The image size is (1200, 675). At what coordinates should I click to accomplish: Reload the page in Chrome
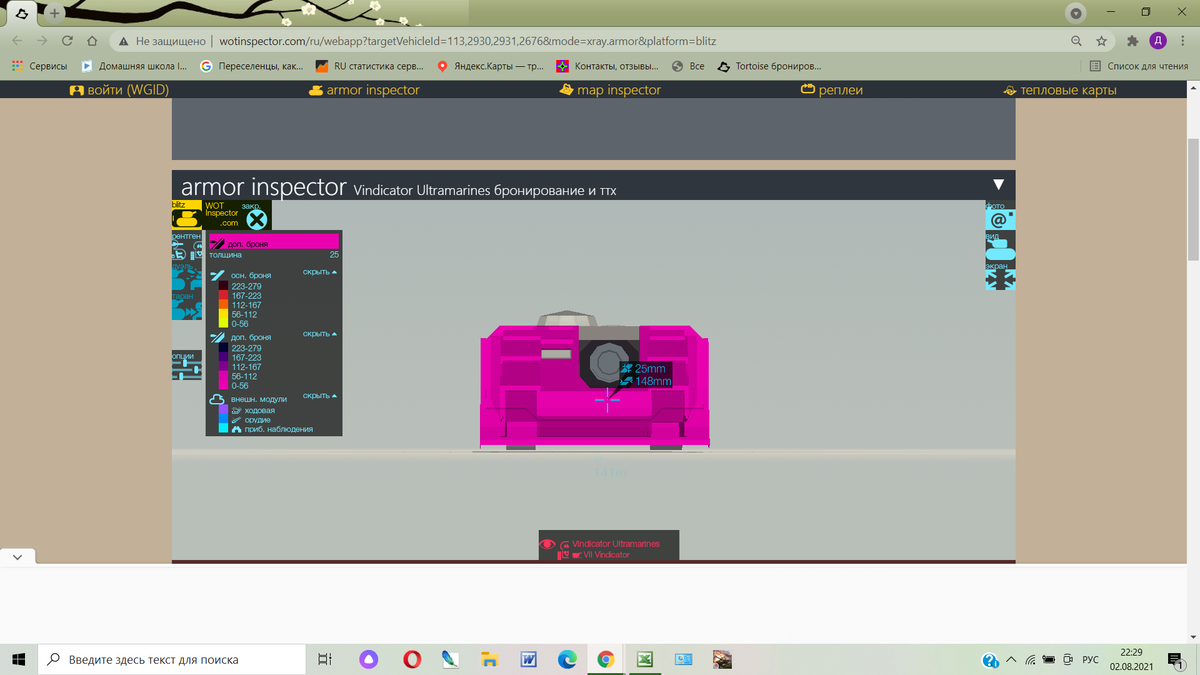[67, 41]
